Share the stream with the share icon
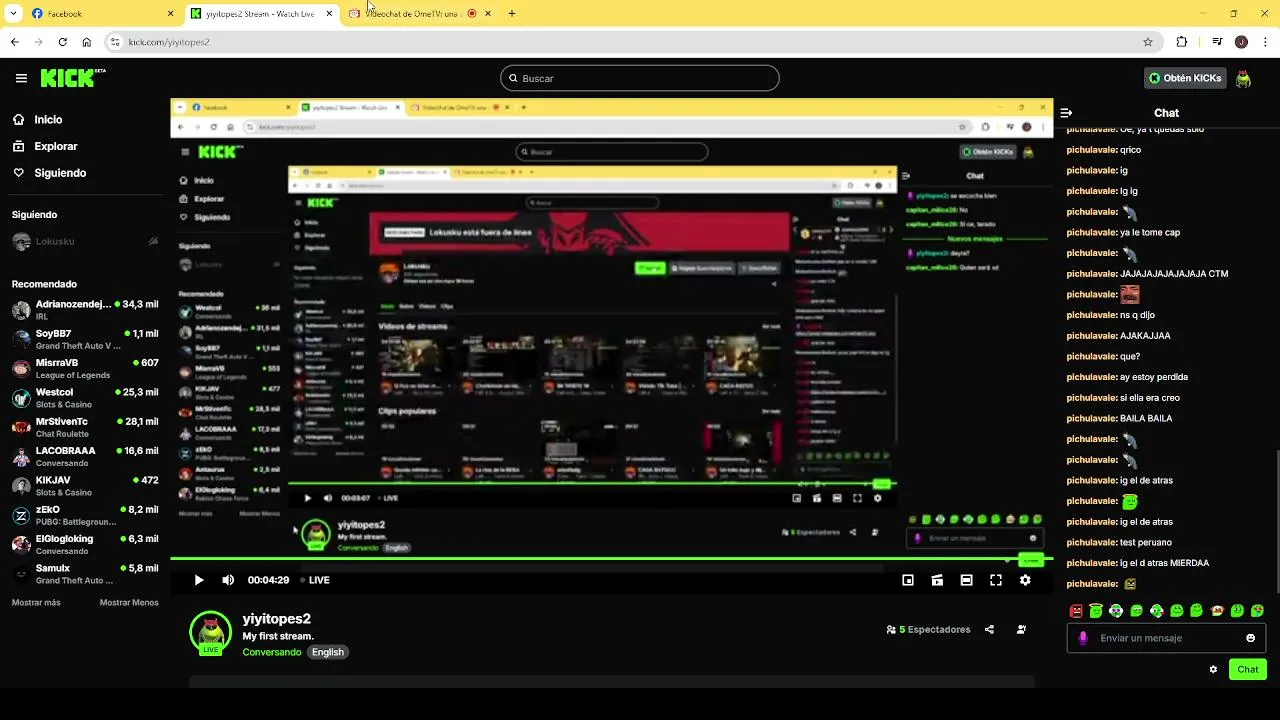Screen dimensions: 1280x720 click(x=989, y=630)
